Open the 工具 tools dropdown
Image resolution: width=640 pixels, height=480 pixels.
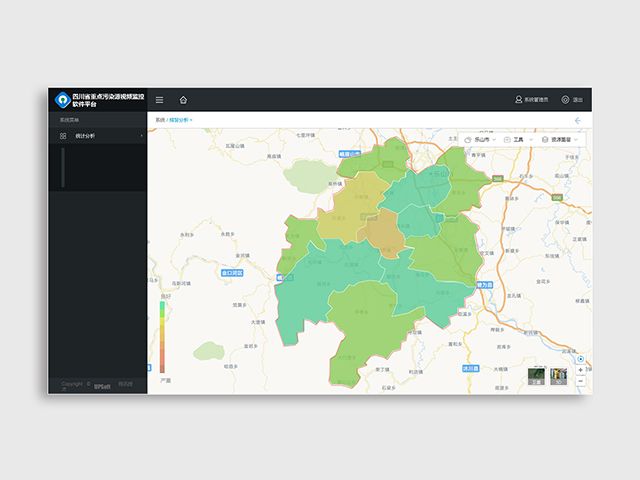[x=518, y=140]
